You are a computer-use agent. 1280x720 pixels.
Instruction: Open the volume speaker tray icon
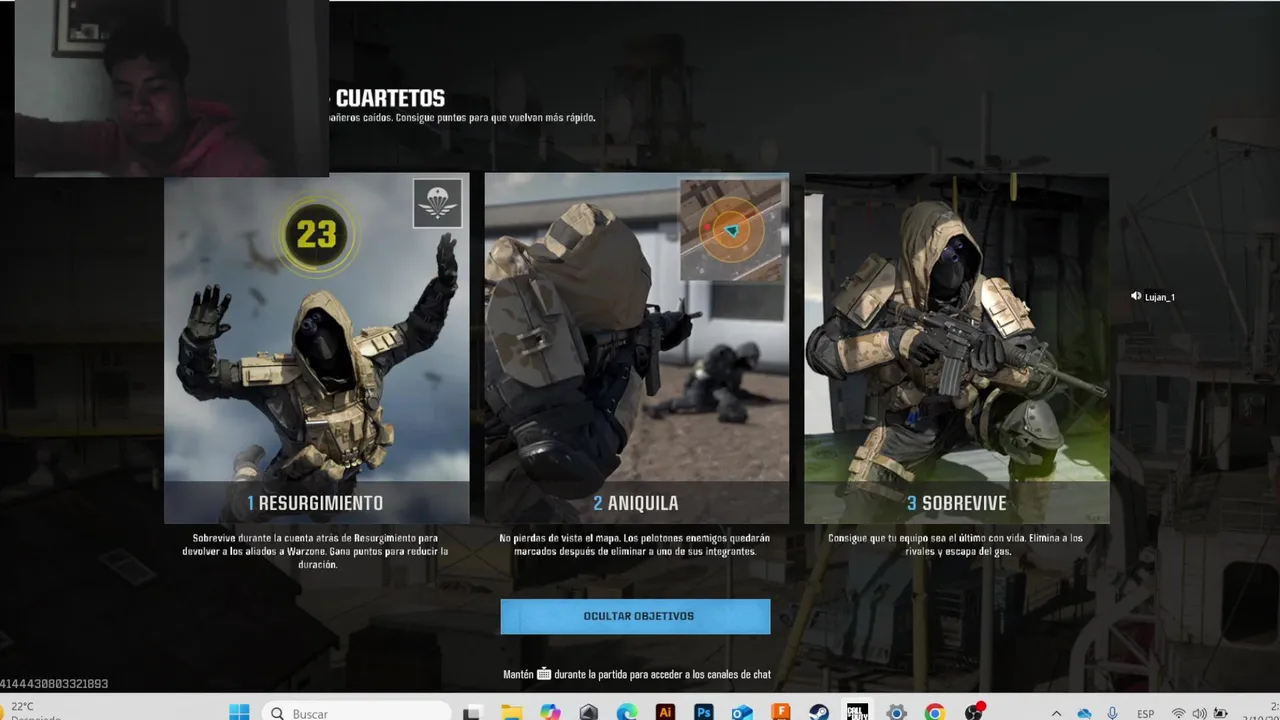coord(1199,713)
